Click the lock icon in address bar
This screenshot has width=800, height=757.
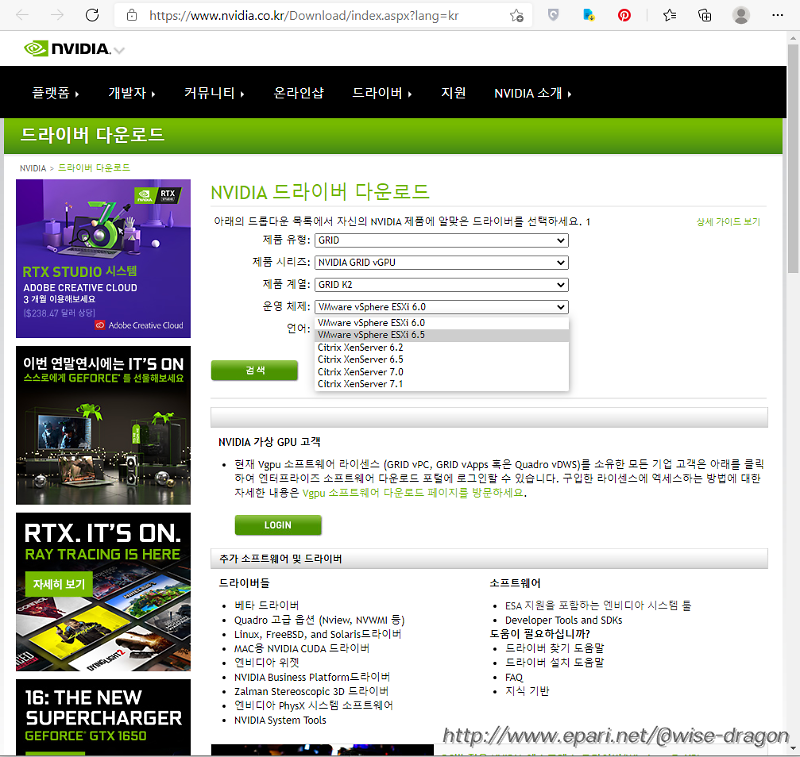pyautogui.click(x=132, y=16)
